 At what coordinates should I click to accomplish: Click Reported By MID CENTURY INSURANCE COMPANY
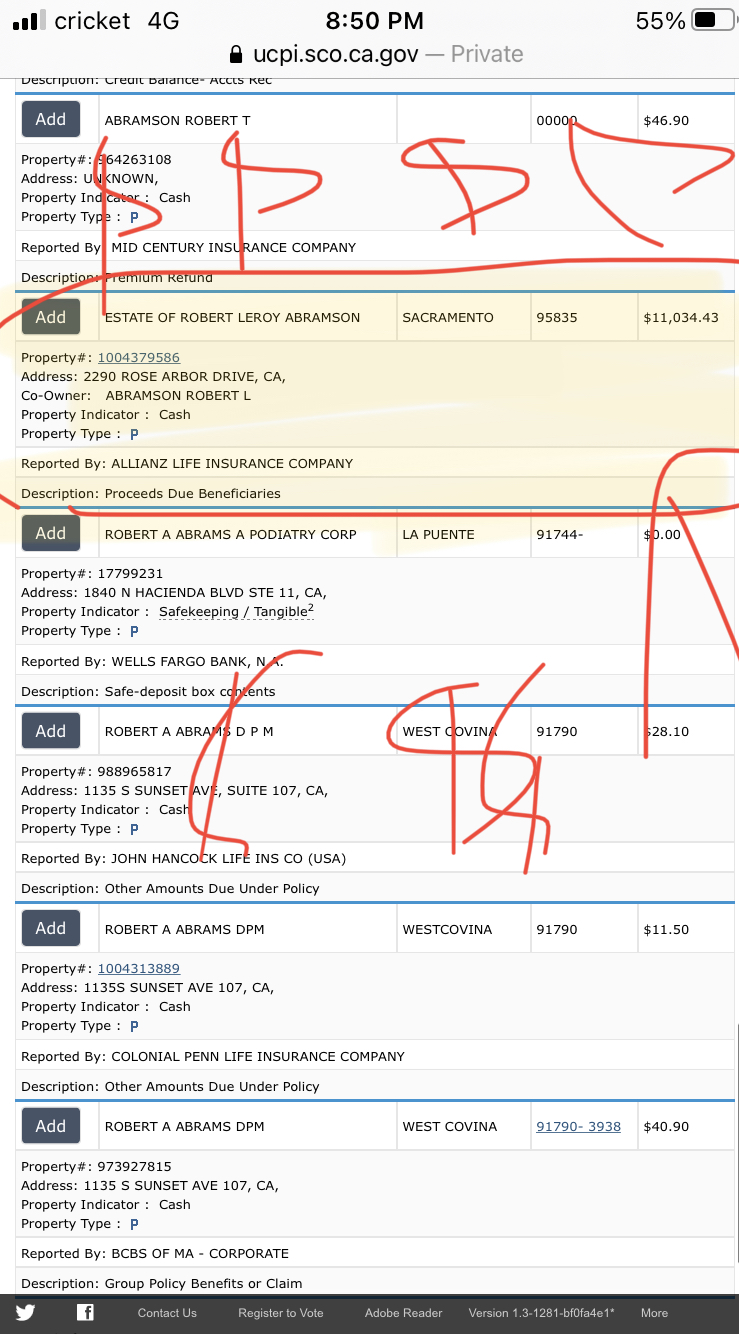188,247
